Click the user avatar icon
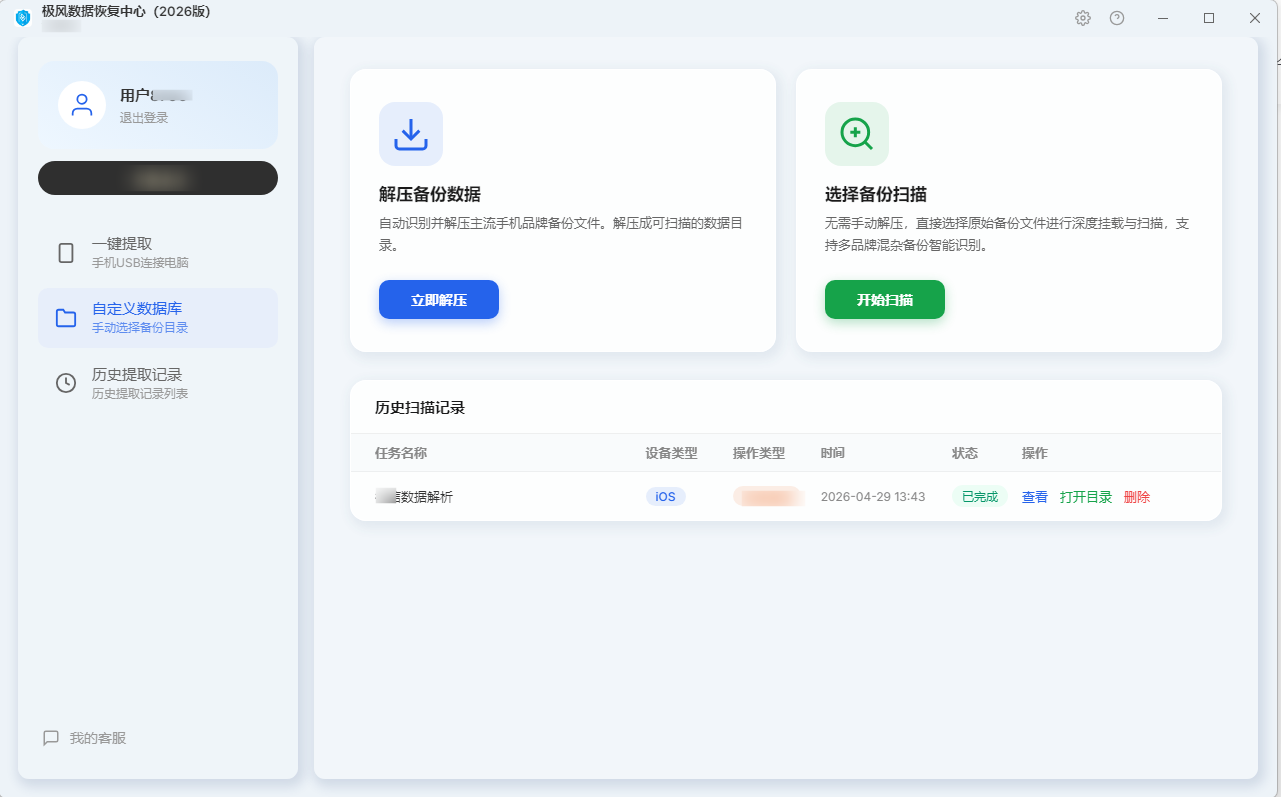1281x797 pixels. pyautogui.click(x=82, y=105)
